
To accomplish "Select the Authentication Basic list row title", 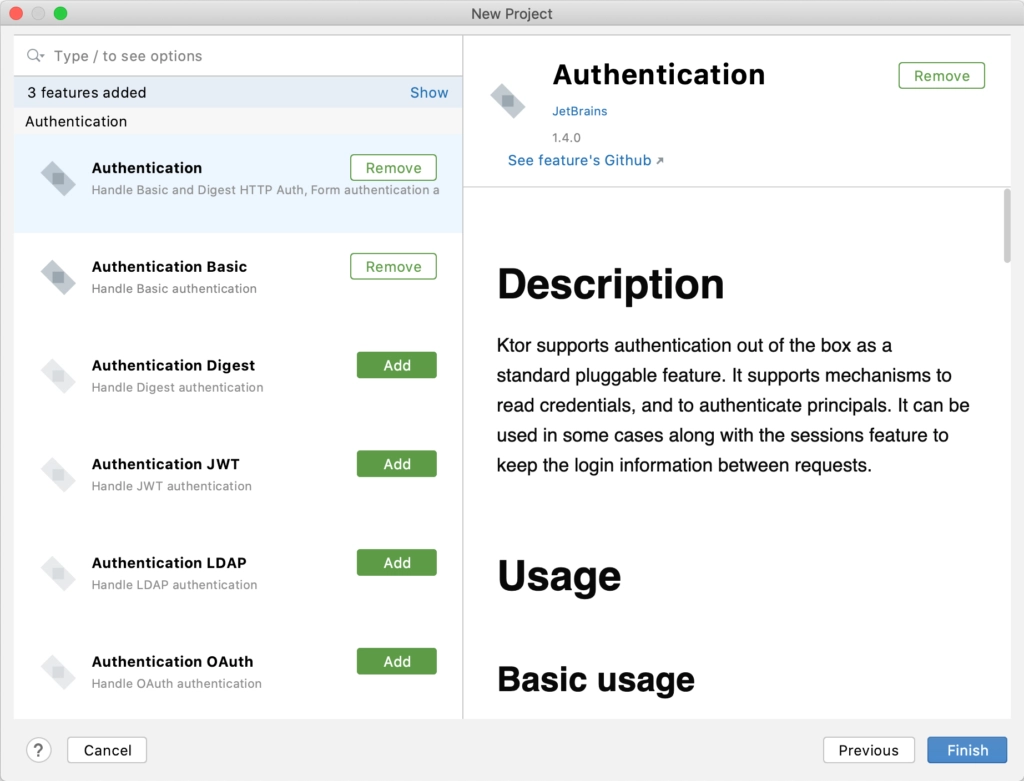I will point(169,266).
